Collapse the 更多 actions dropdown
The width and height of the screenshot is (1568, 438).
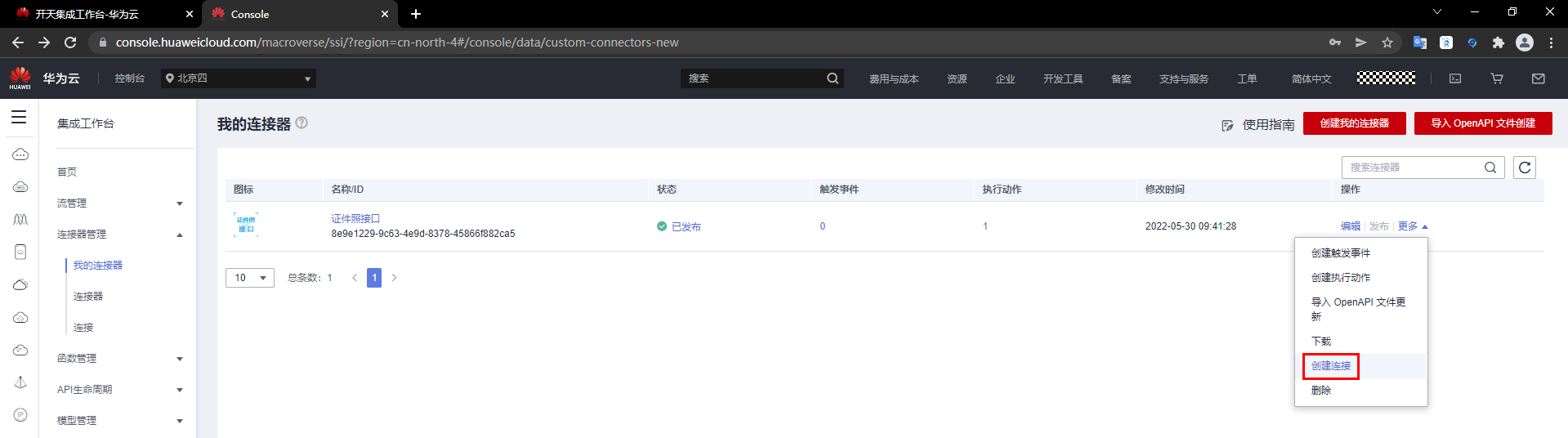point(1413,226)
